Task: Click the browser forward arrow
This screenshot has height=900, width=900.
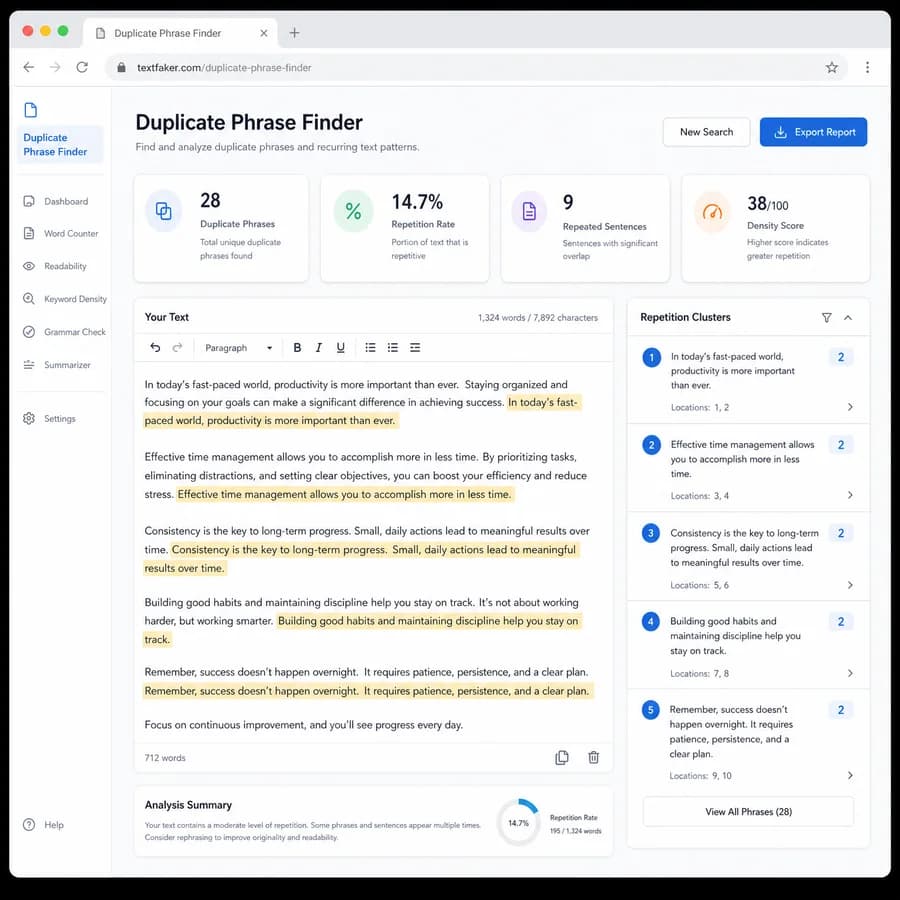Action: 55,67
